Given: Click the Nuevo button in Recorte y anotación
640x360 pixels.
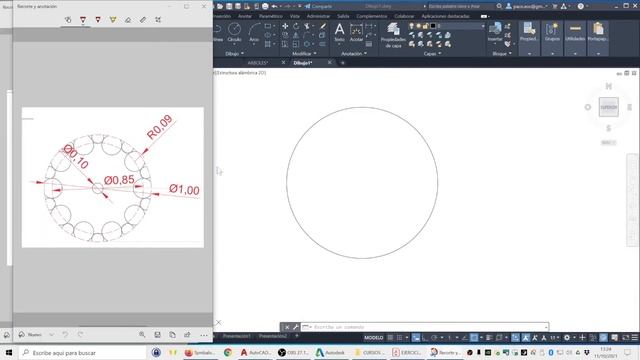Looking at the screenshot, I should pos(31,335).
